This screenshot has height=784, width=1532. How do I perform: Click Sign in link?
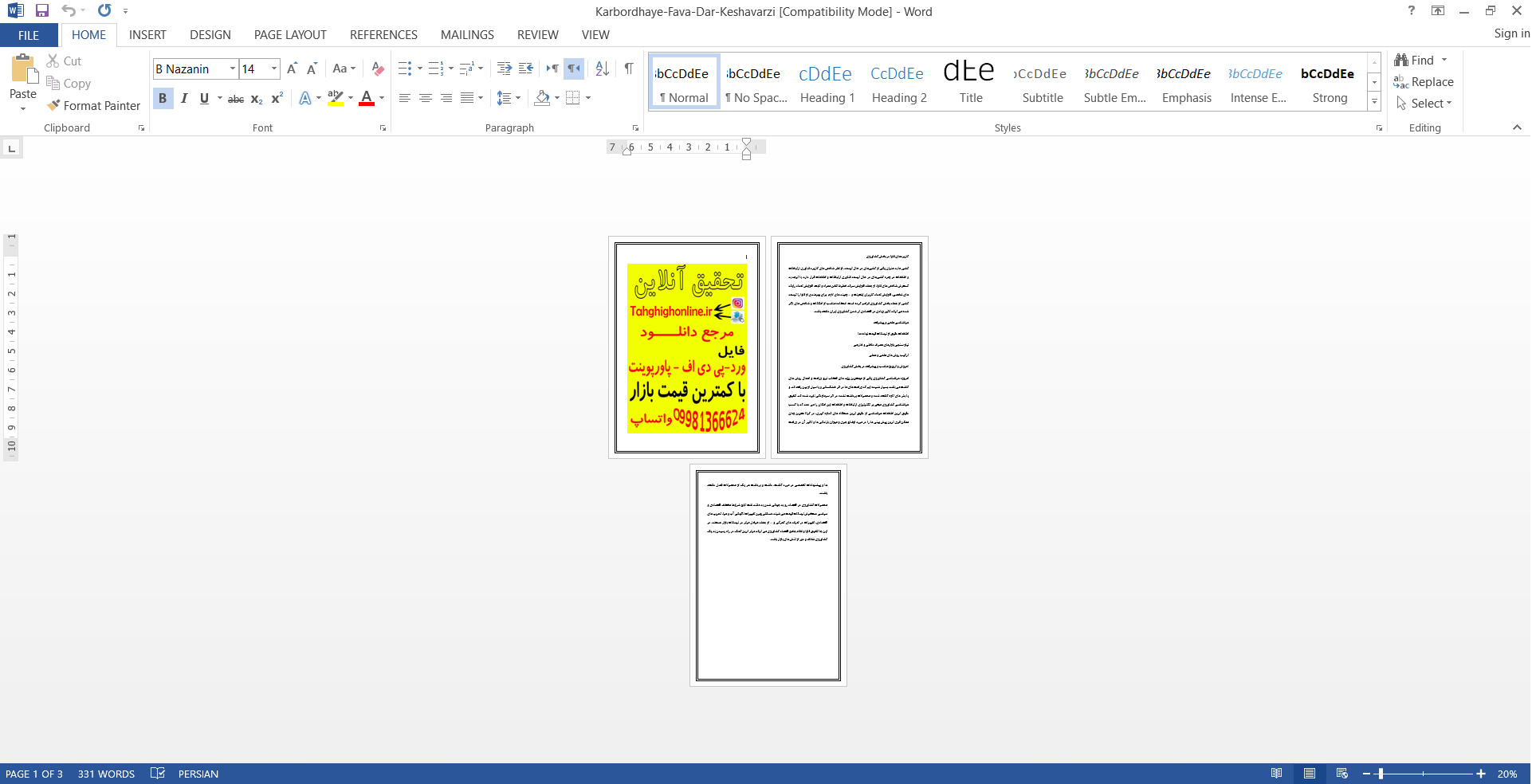tap(1511, 33)
